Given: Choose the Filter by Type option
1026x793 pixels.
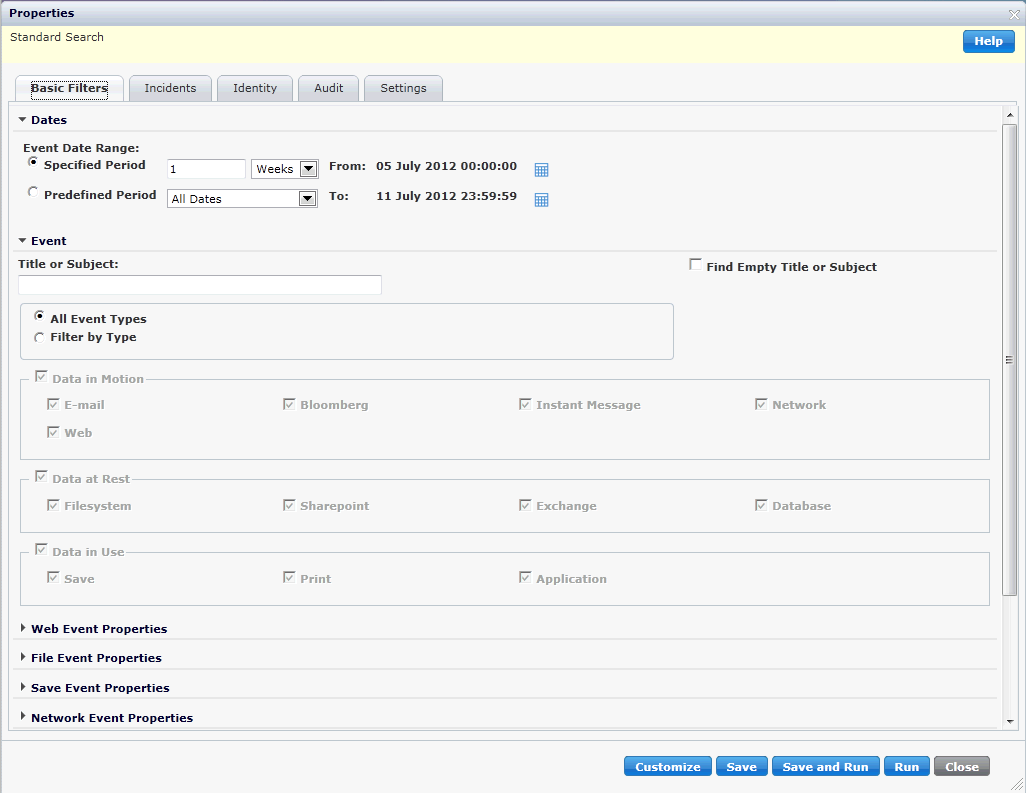Looking at the screenshot, I should coord(39,338).
